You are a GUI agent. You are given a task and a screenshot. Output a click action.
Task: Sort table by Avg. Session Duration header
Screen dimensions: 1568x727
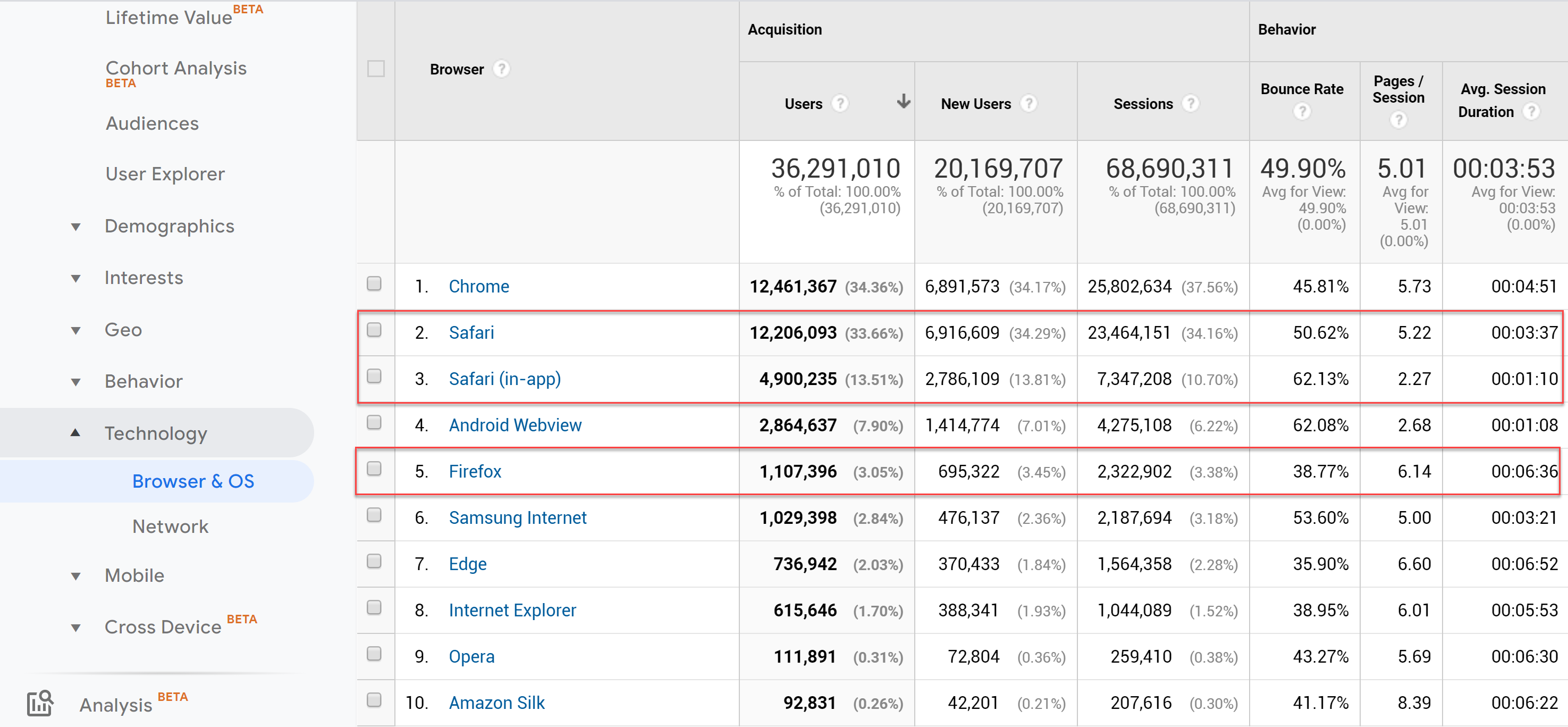[1502, 101]
